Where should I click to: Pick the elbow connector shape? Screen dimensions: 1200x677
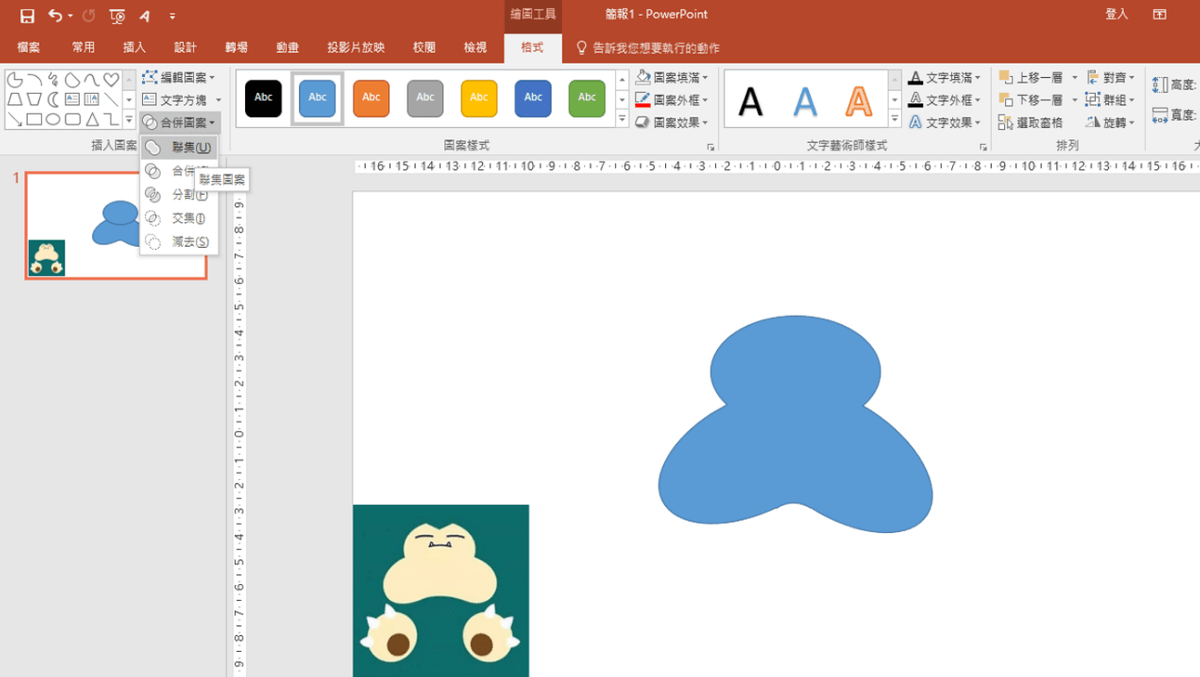point(111,119)
